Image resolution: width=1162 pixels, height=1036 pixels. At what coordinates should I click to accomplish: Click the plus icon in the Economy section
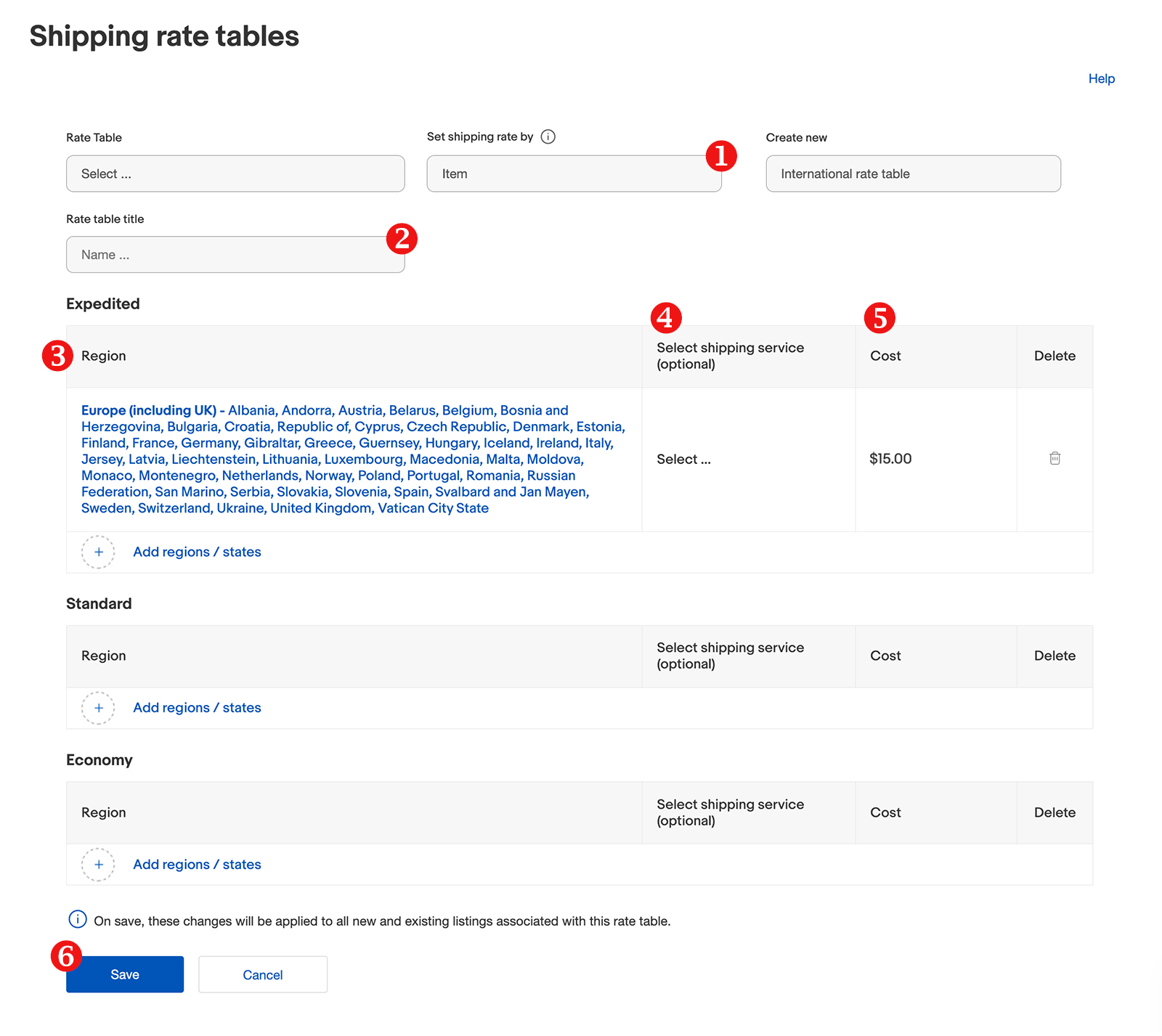(97, 865)
